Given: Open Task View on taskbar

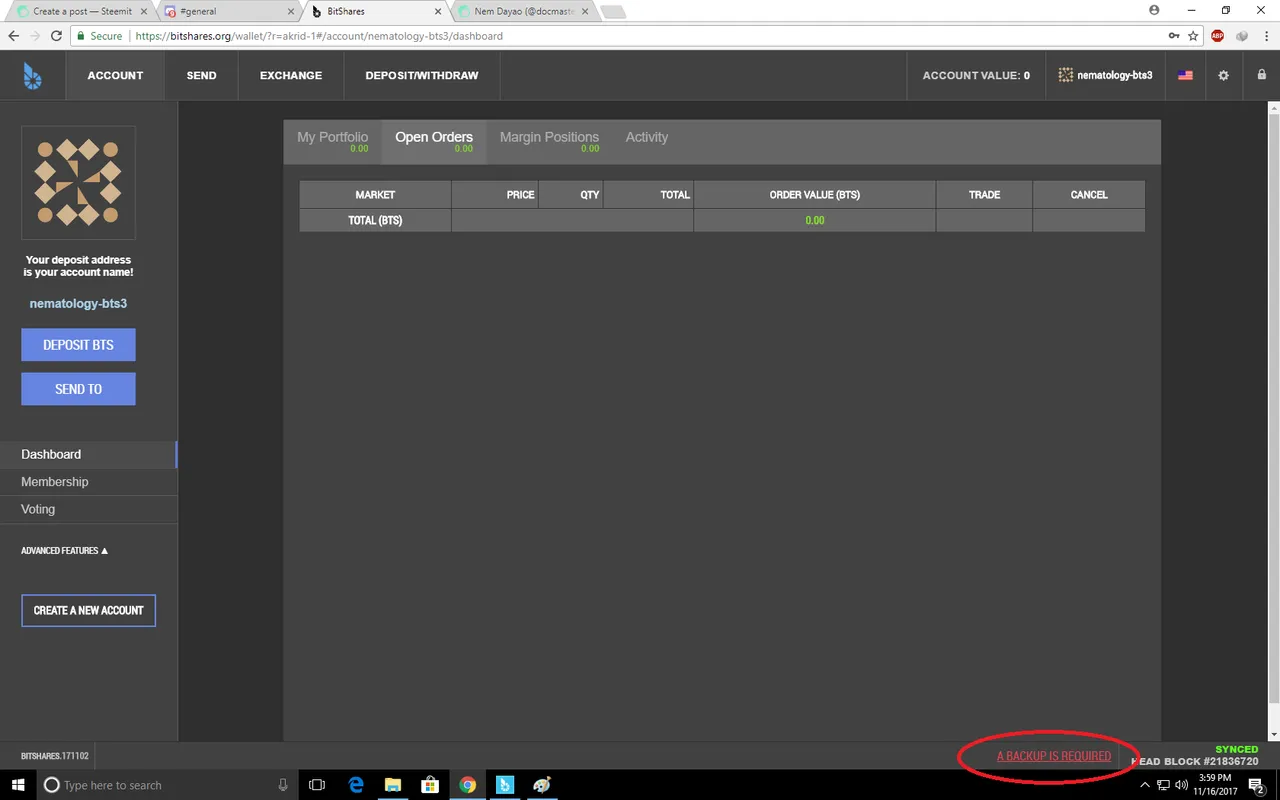Looking at the screenshot, I should (x=317, y=785).
